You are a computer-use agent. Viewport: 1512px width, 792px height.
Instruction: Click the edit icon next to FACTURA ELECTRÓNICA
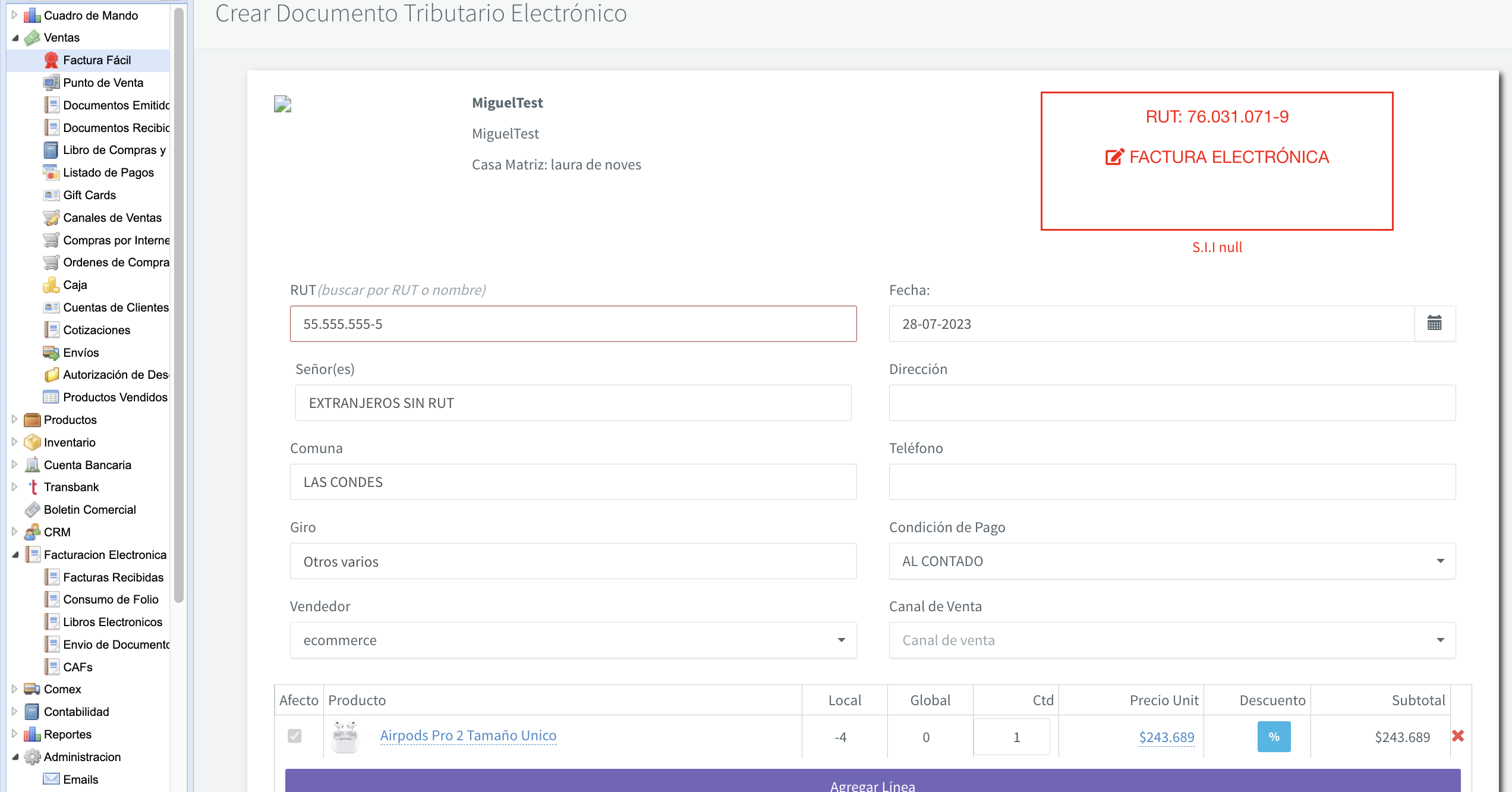pos(1114,157)
